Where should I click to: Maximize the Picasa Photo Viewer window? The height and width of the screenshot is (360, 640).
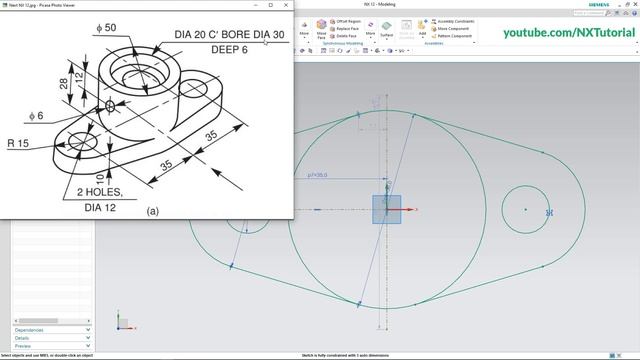coord(271,5)
